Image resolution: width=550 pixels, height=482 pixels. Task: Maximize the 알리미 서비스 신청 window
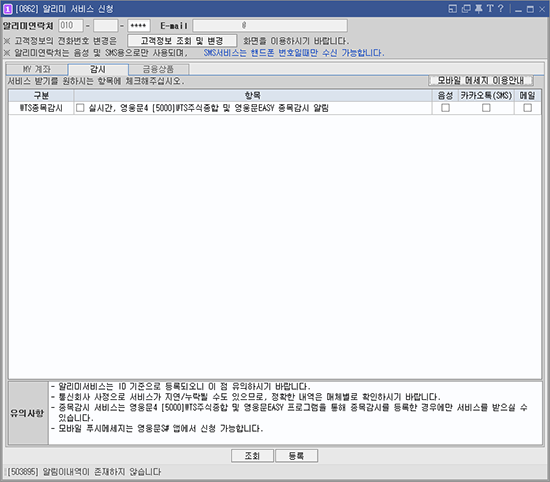(530, 9)
